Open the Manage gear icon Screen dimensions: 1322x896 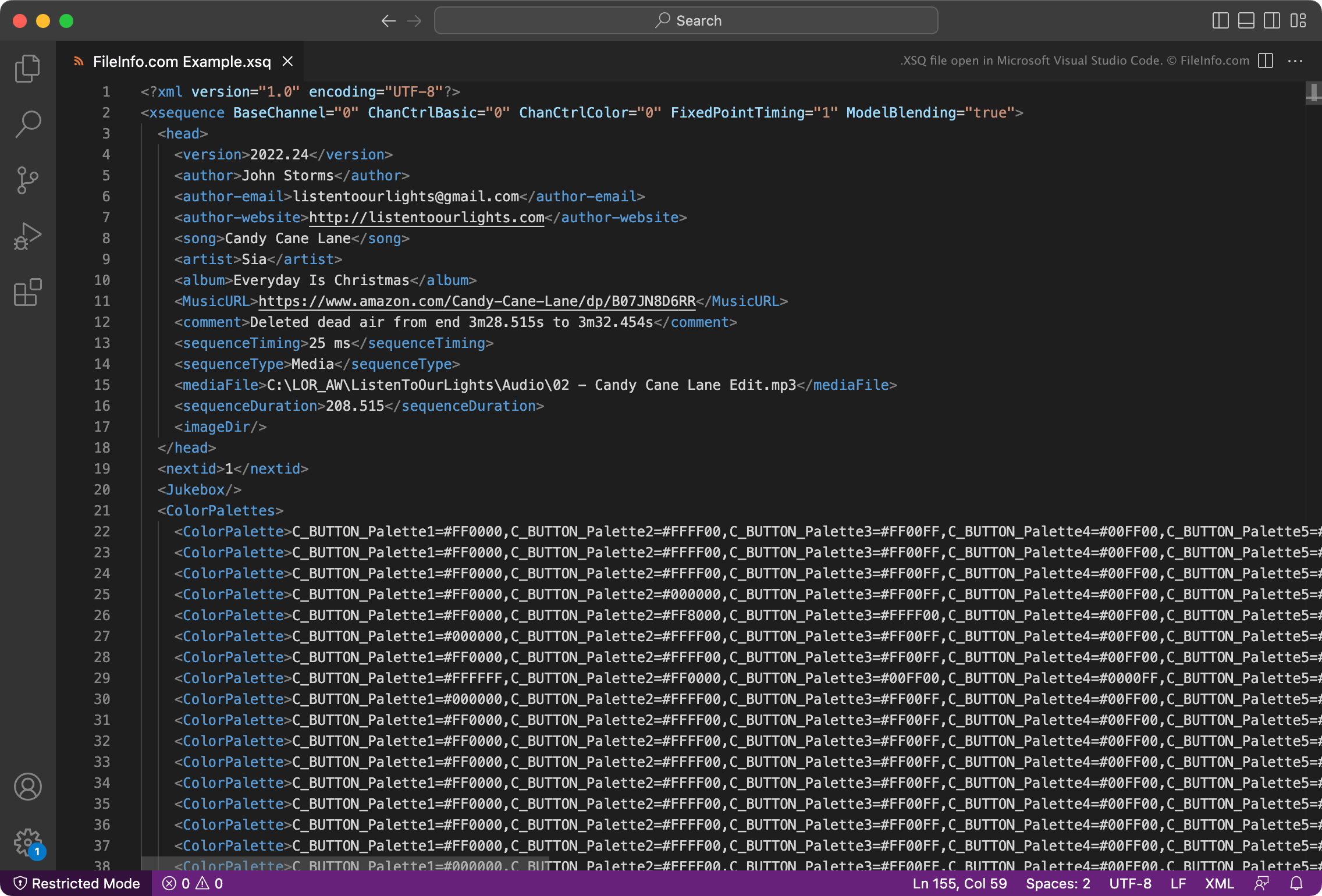27,842
